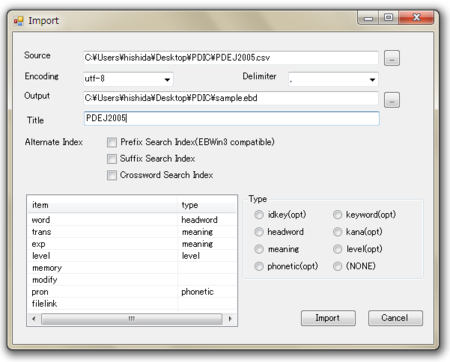Click the Import window title icon

(x=18, y=21)
